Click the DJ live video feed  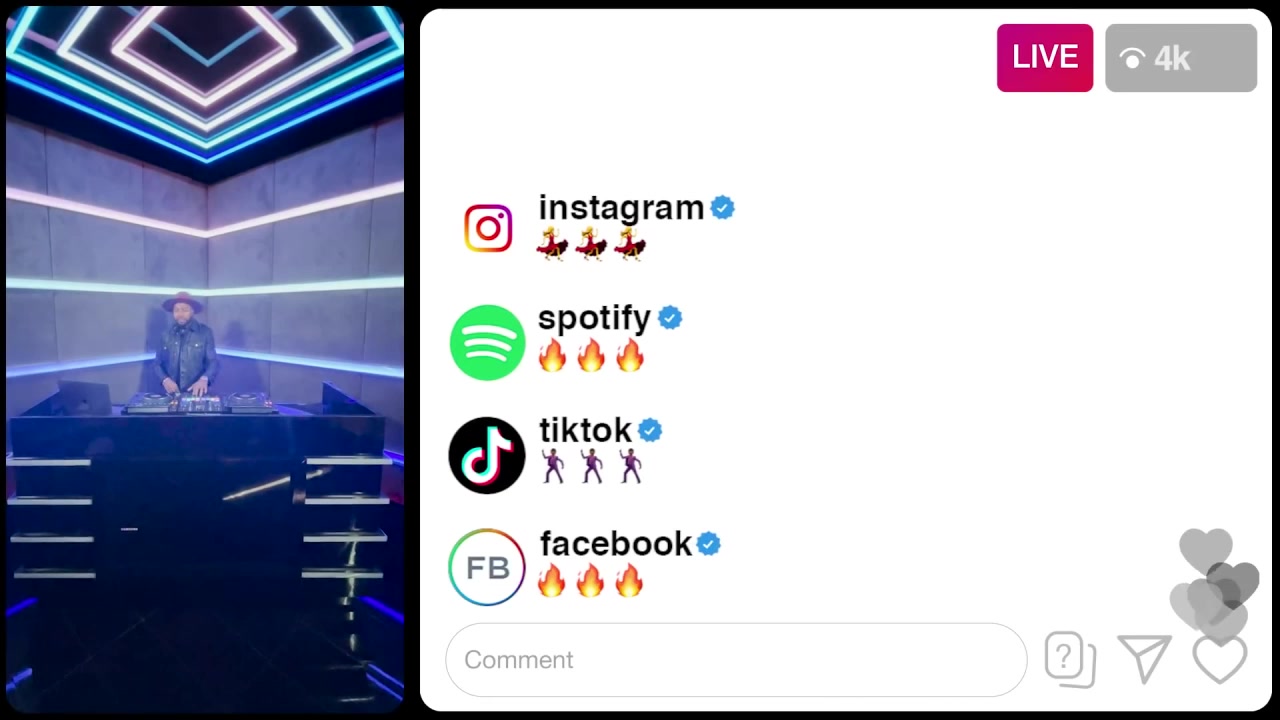pos(205,358)
